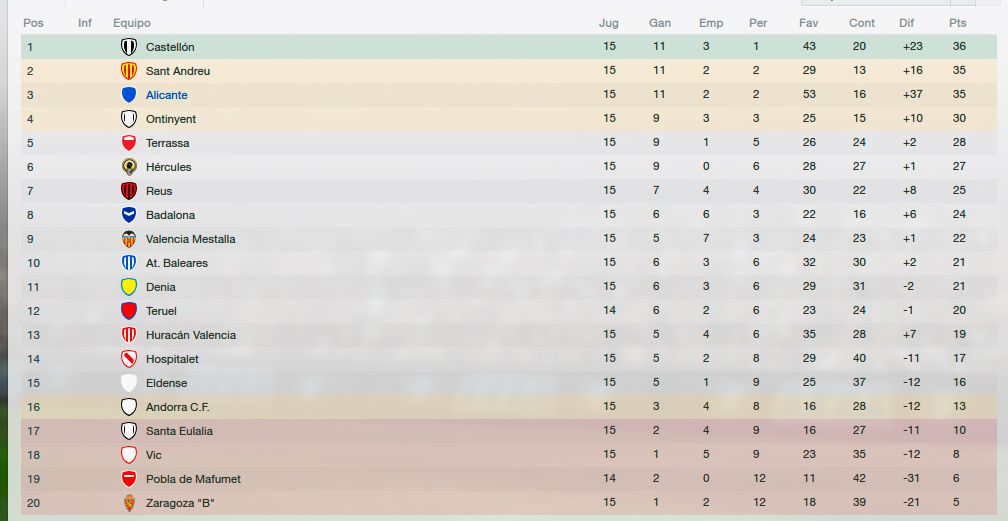Sort by Equipo column header
This screenshot has width=1008, height=521.
coord(132,23)
